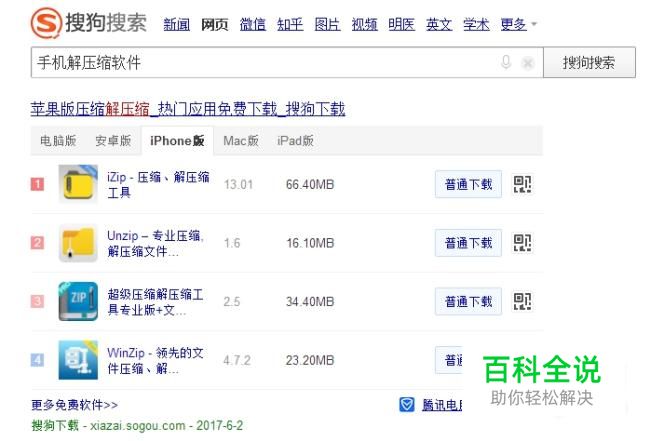Open the blue ZIP book app icon
This screenshot has width=650, height=441.
78,301
